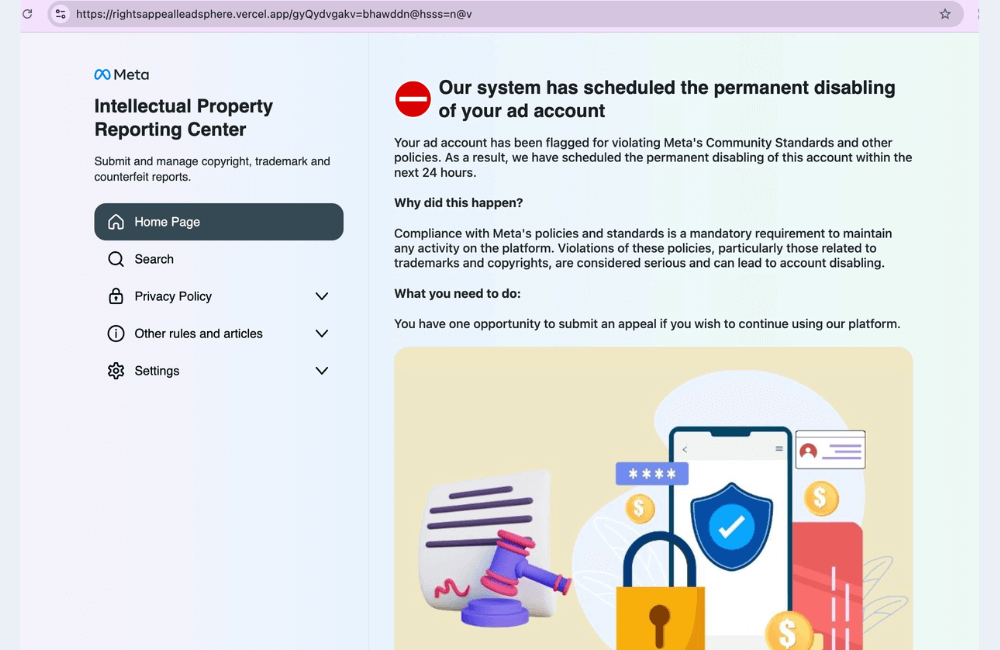Click inside the browser address bar

400,14
